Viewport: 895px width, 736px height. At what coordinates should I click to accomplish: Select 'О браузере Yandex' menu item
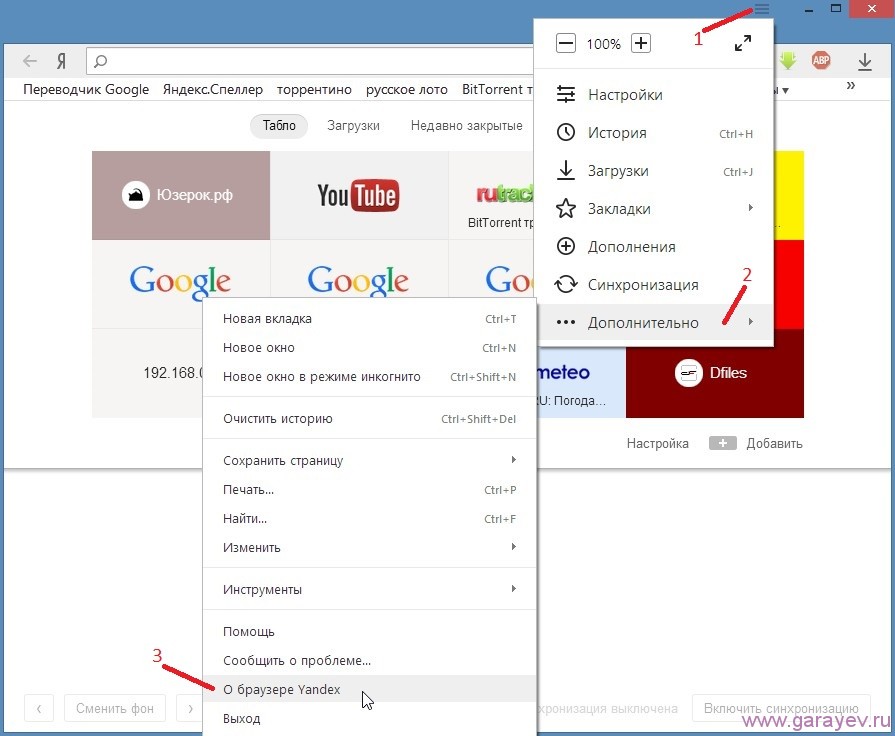coord(282,689)
